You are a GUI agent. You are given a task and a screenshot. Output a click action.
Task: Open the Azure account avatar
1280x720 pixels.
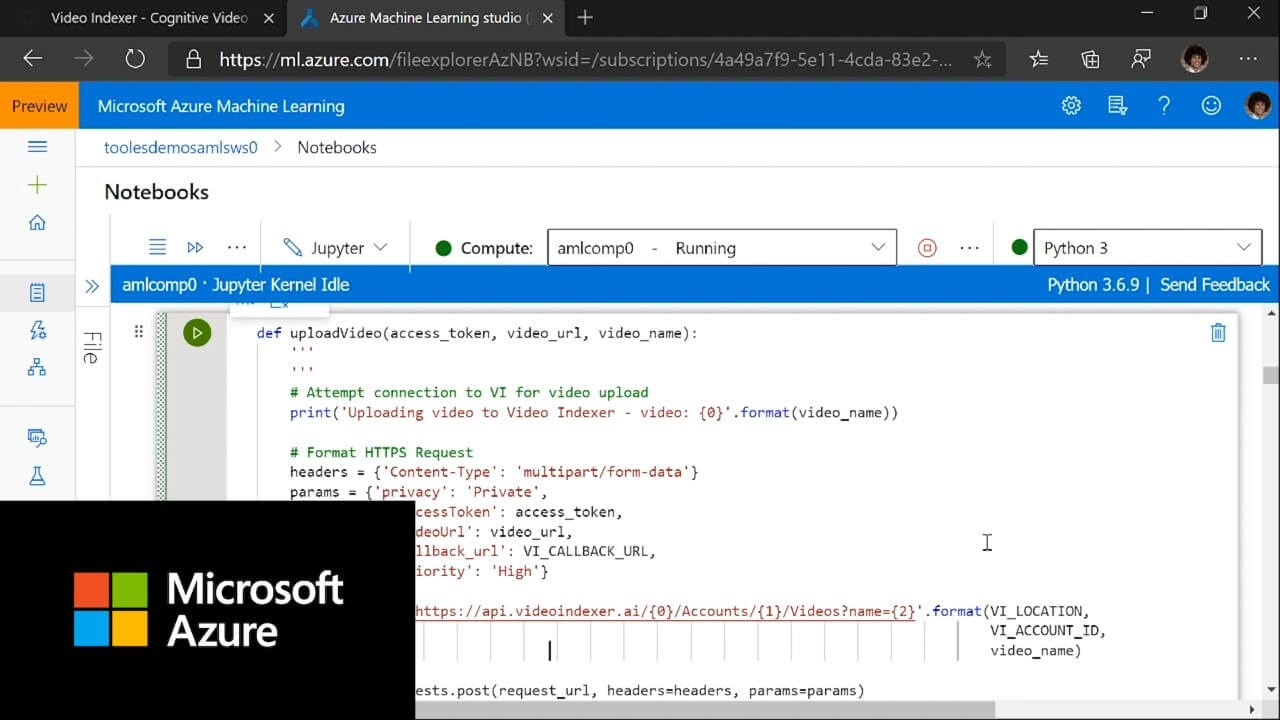1257,105
